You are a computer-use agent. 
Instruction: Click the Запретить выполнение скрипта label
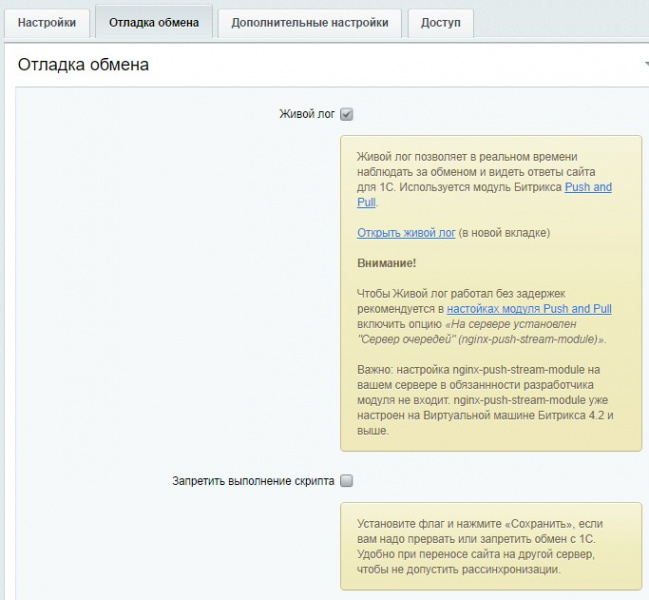pos(253,481)
